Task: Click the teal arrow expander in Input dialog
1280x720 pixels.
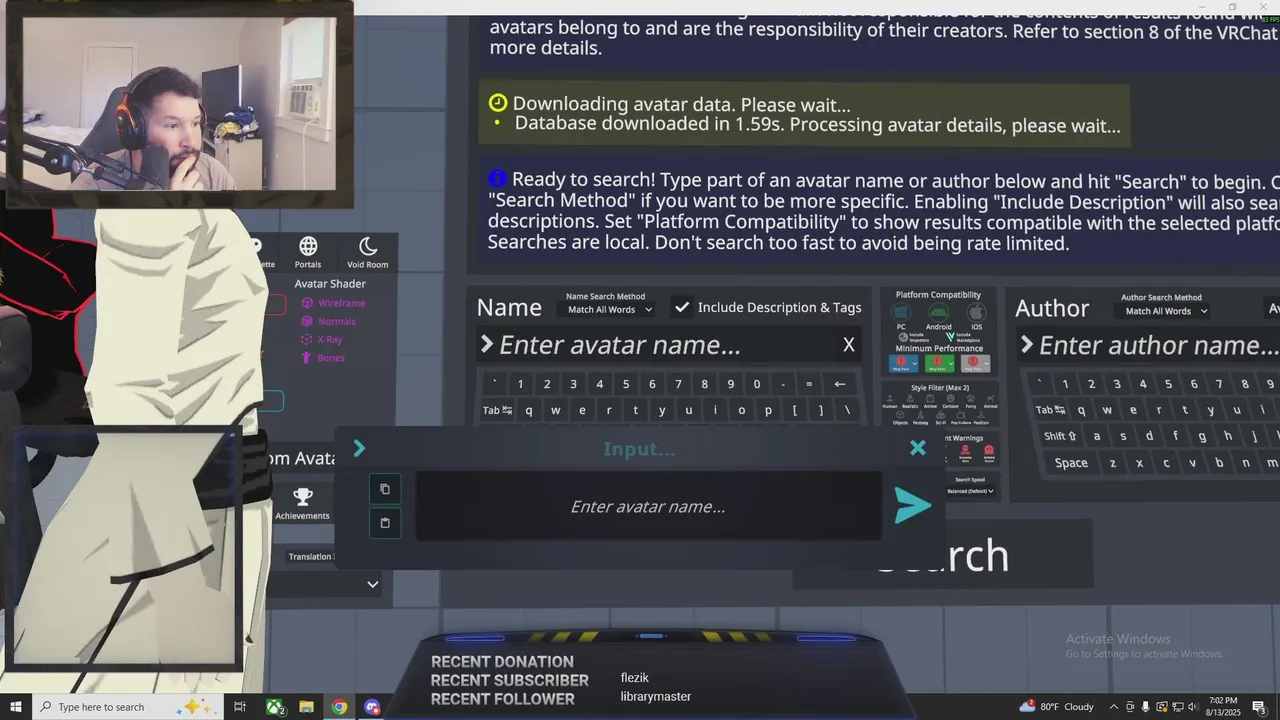Action: click(x=359, y=449)
